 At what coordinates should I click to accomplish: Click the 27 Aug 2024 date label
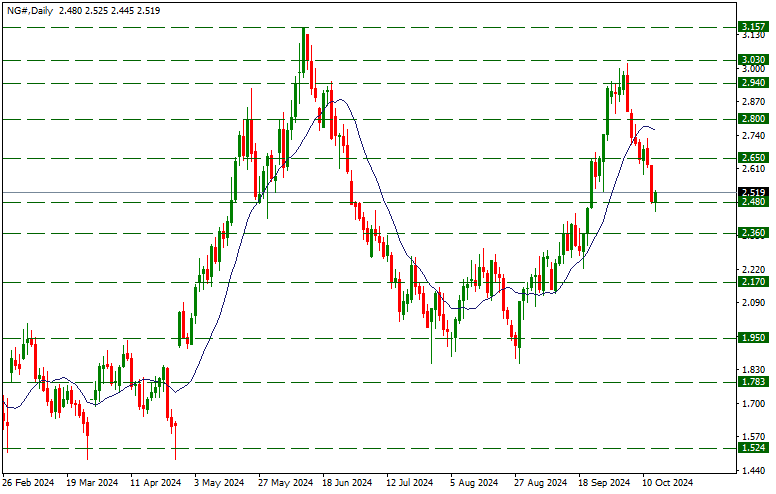(x=540, y=482)
